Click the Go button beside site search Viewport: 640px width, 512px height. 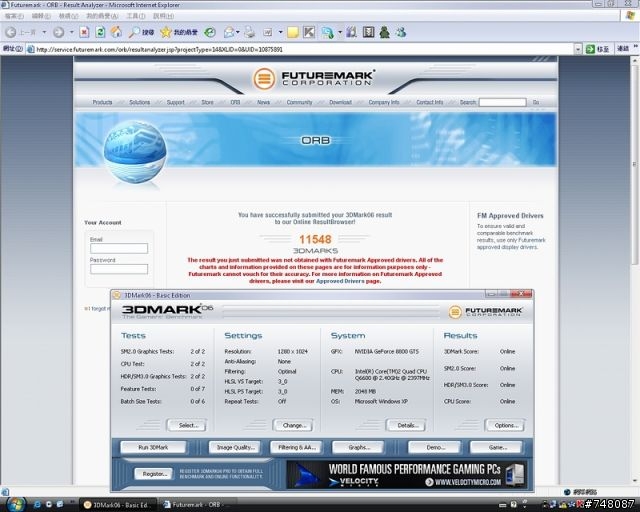click(536, 102)
